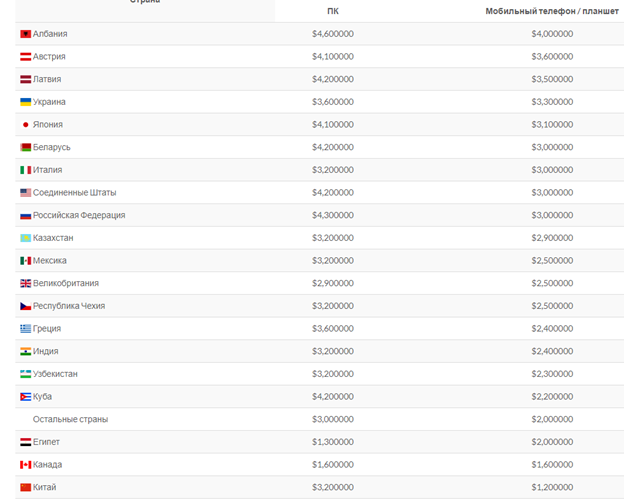Viewport: 624px width, 500px height.
Task: Click the Italy flag icon
Action: (x=25, y=170)
